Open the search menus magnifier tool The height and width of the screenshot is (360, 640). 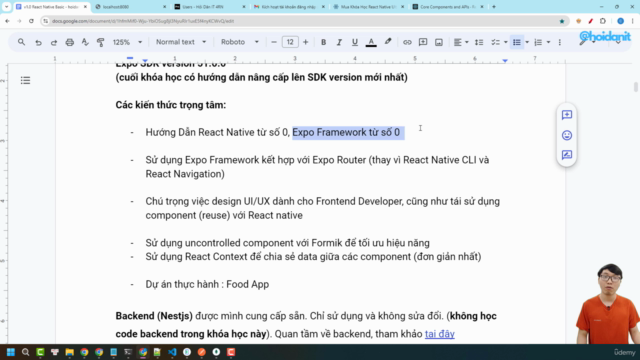click(x=21, y=42)
